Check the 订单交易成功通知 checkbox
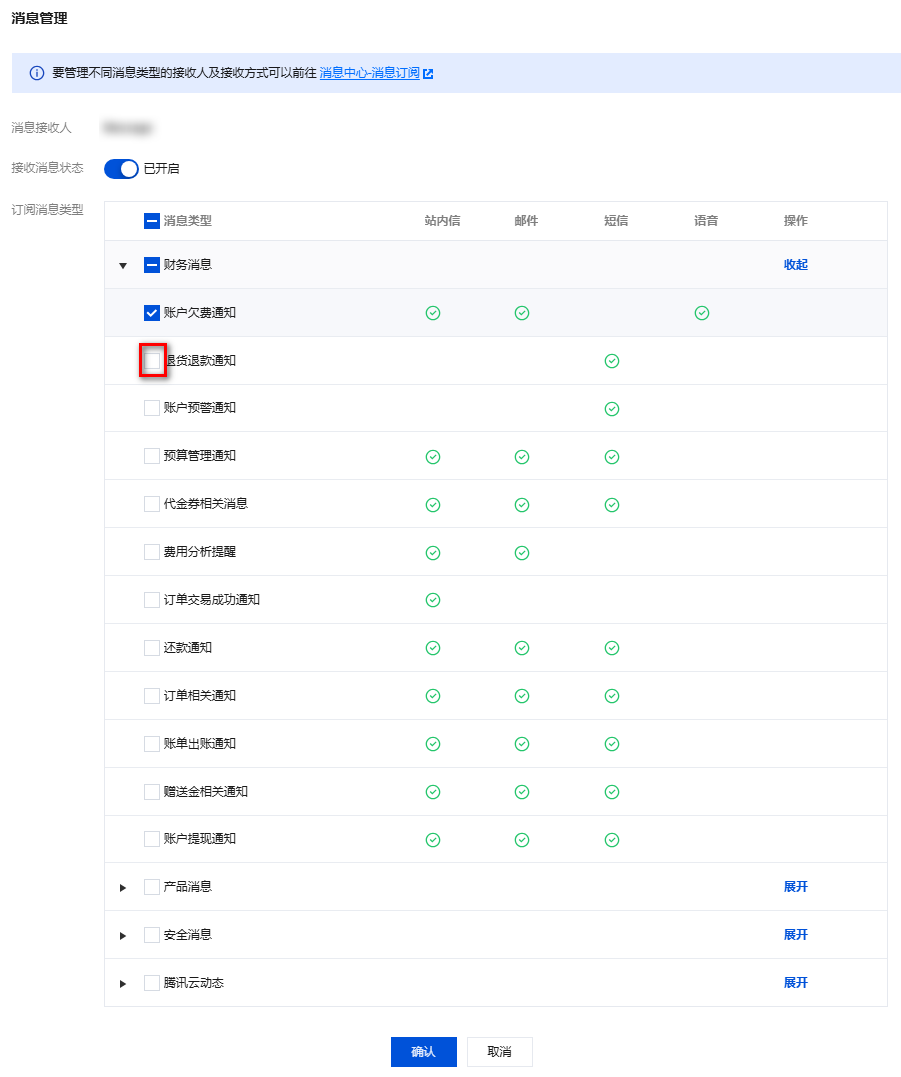901x1077 pixels. click(152, 600)
